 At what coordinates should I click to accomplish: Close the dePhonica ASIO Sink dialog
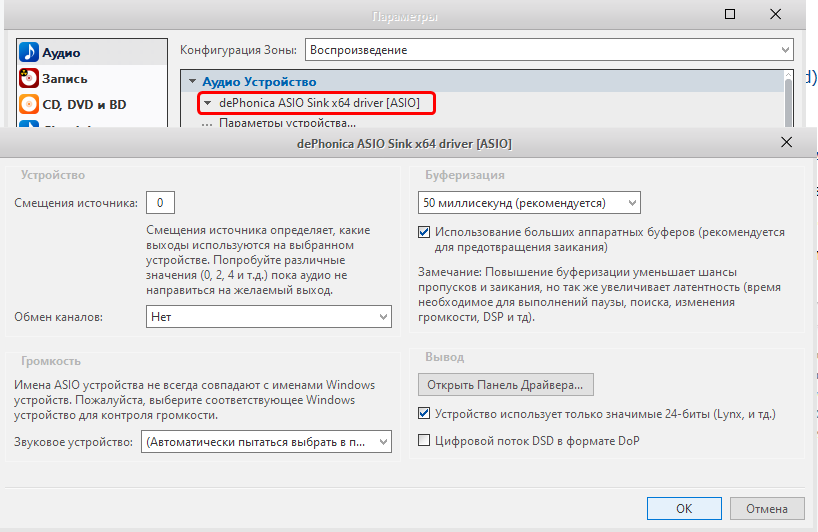tap(786, 142)
